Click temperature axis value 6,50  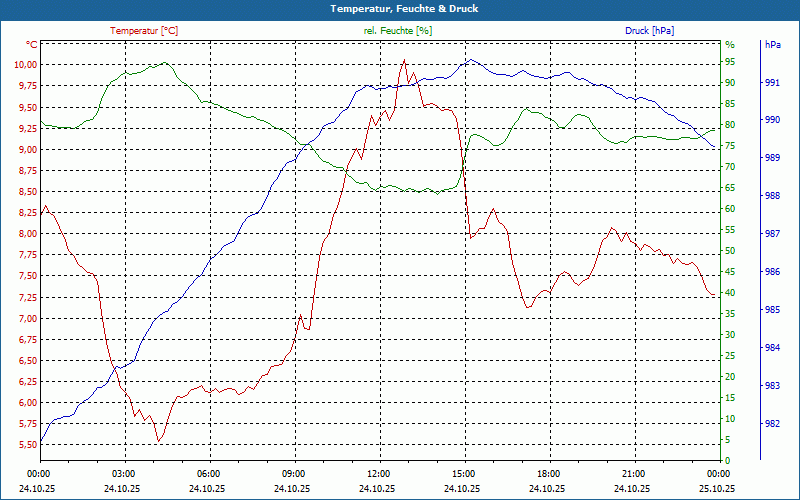(28, 360)
